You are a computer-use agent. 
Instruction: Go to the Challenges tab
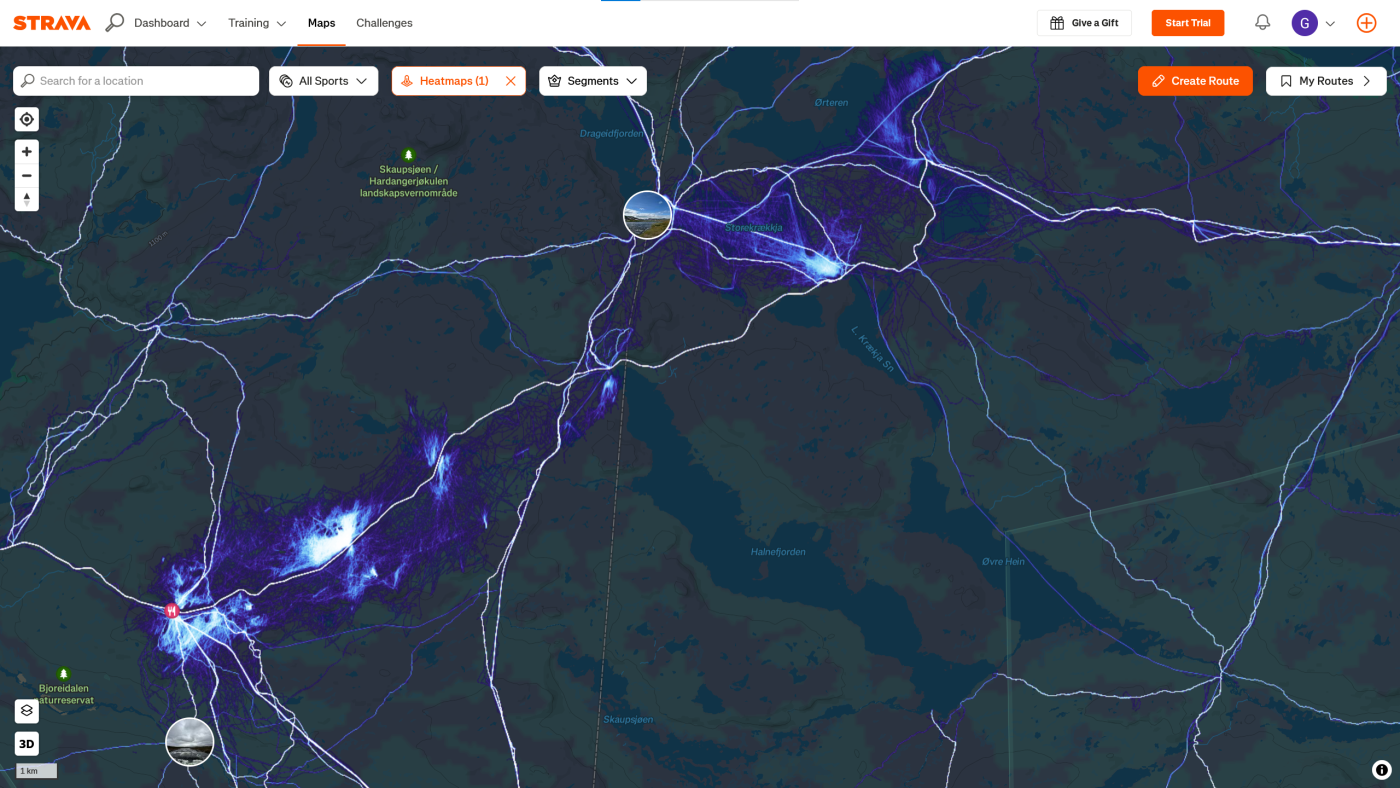point(384,23)
